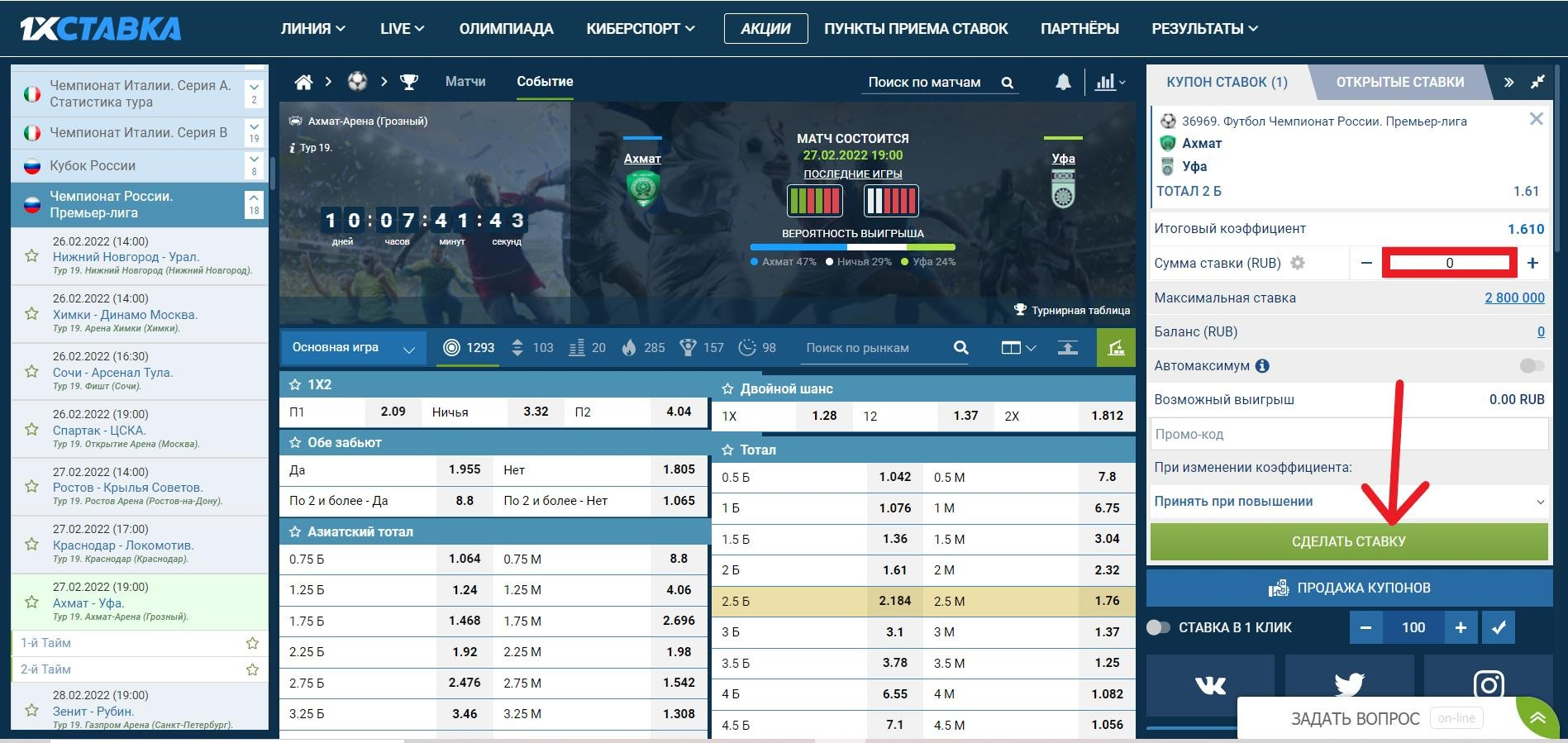Open the LIVE dropdown menu
The width and height of the screenshot is (1568, 743).
pos(403,28)
